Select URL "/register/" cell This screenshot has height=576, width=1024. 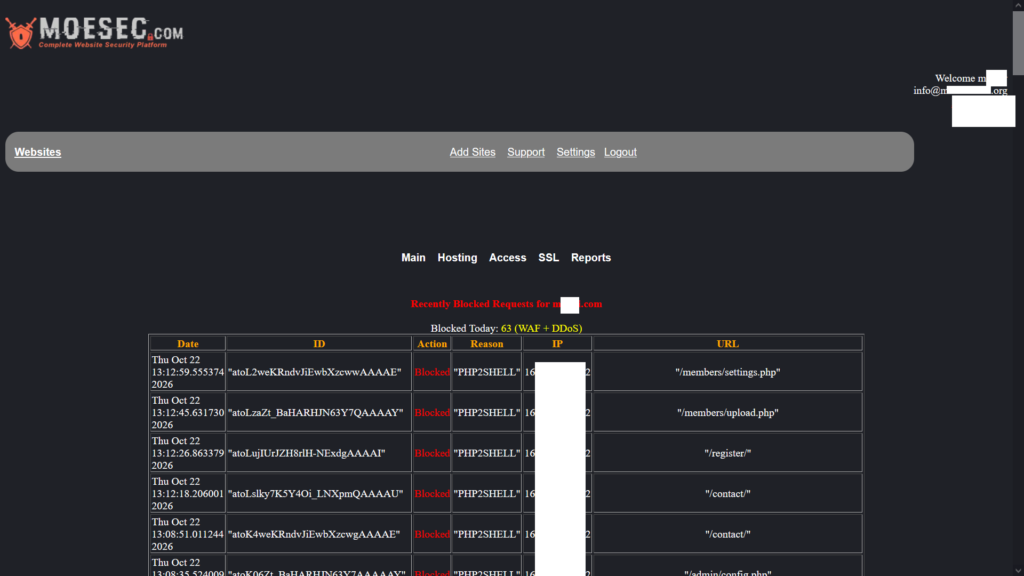(728, 453)
